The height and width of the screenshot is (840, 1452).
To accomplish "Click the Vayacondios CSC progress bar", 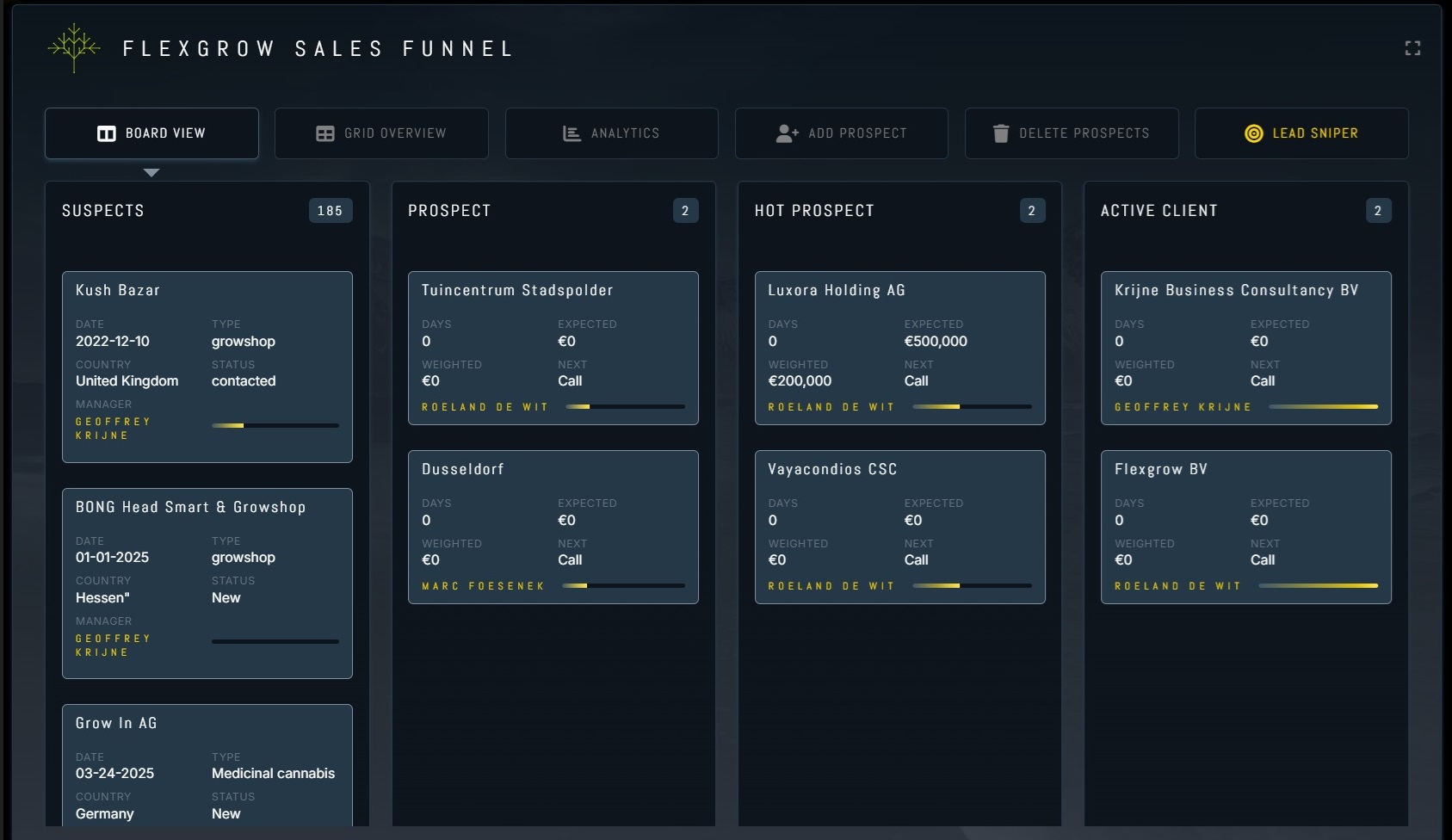I will tap(972, 585).
